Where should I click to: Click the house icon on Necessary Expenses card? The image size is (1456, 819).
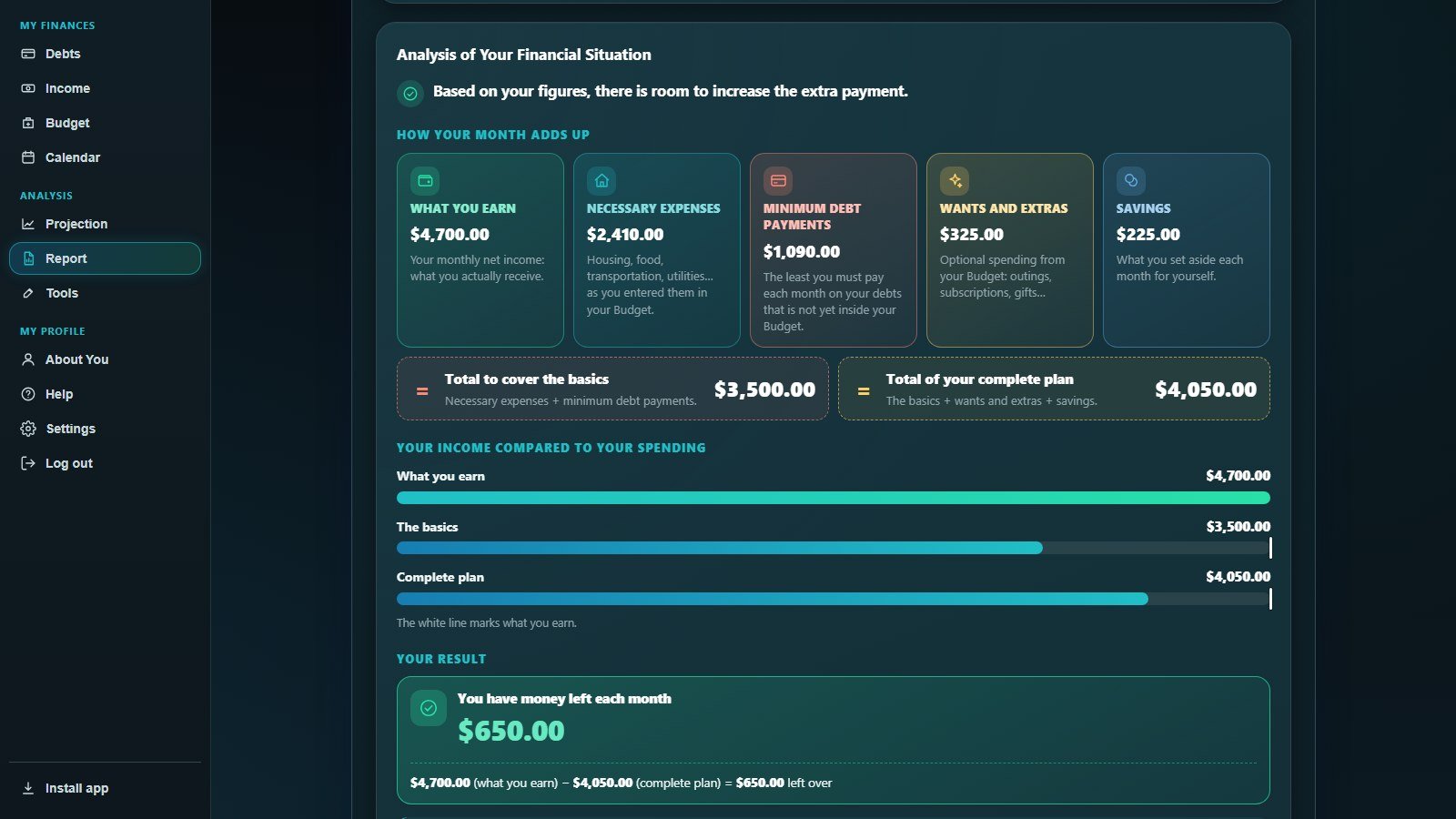[602, 180]
